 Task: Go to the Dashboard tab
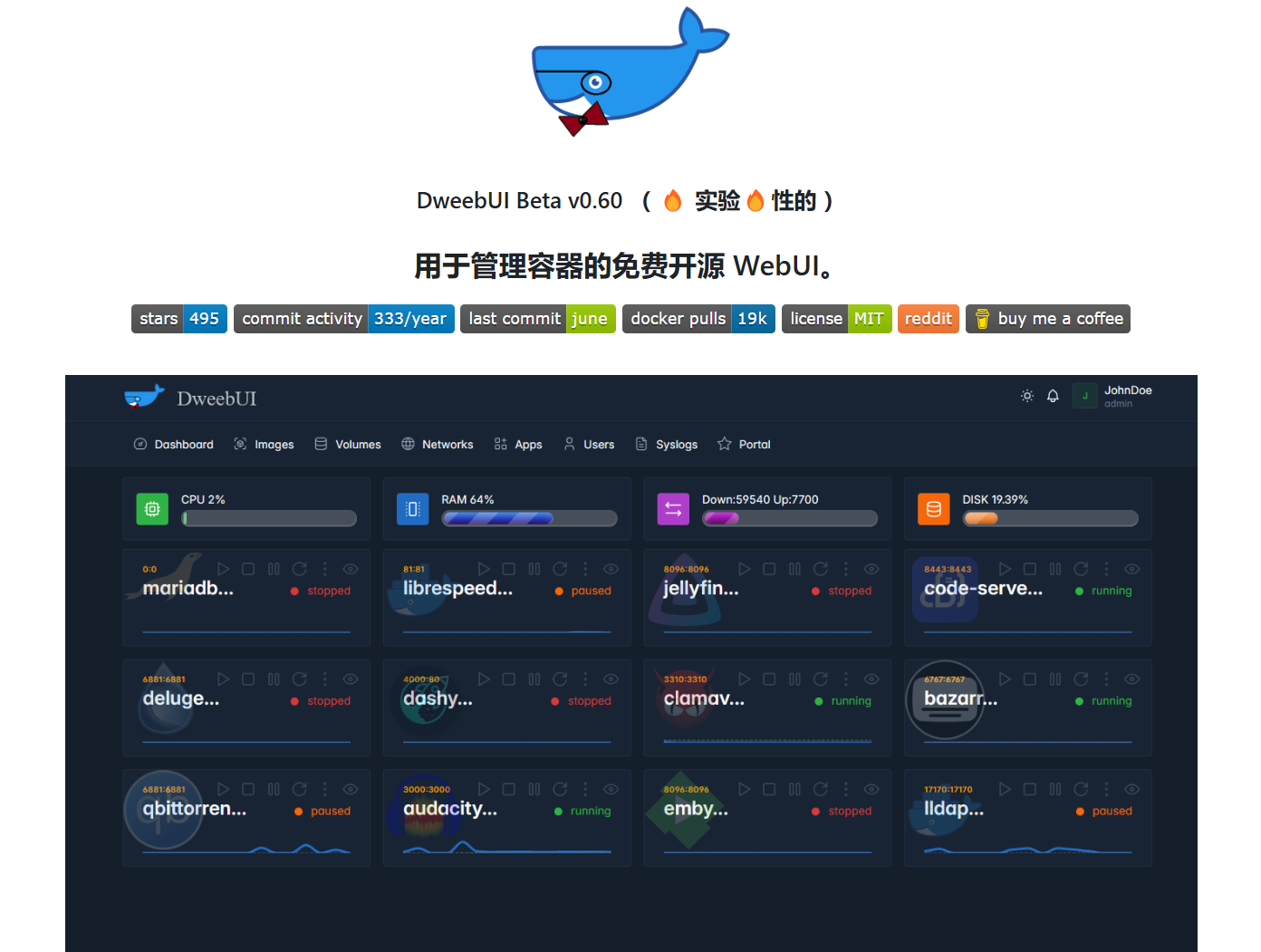coord(174,444)
